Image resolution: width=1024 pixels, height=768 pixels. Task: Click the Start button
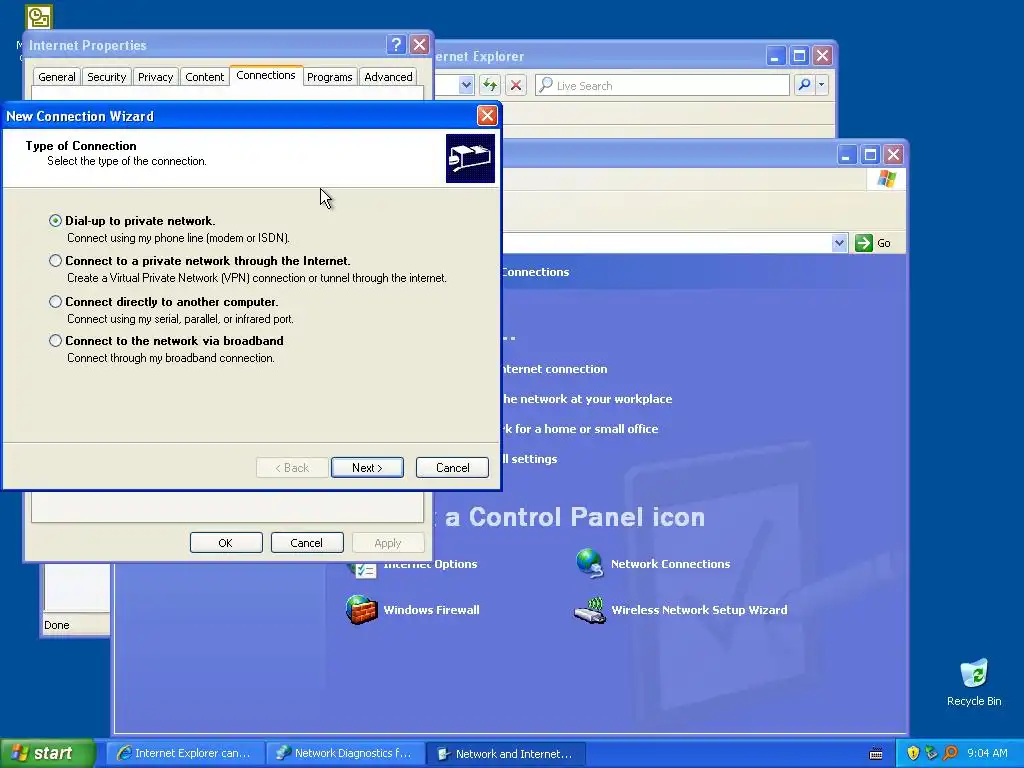(x=47, y=753)
